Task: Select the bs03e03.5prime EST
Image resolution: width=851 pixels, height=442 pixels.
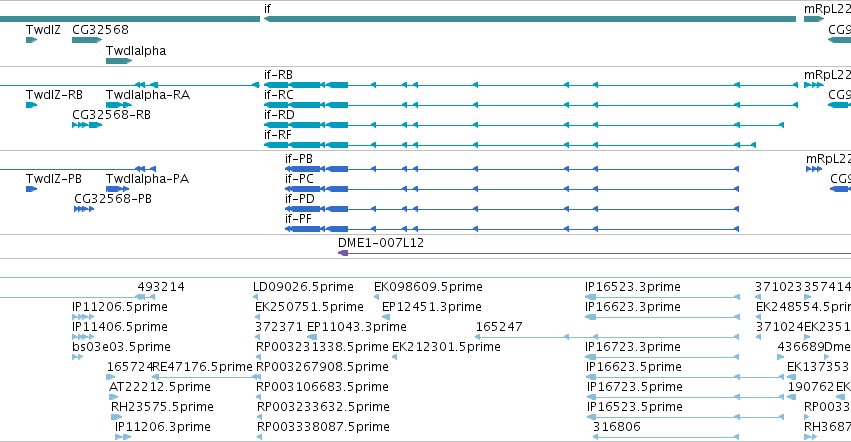Action: 78,357
